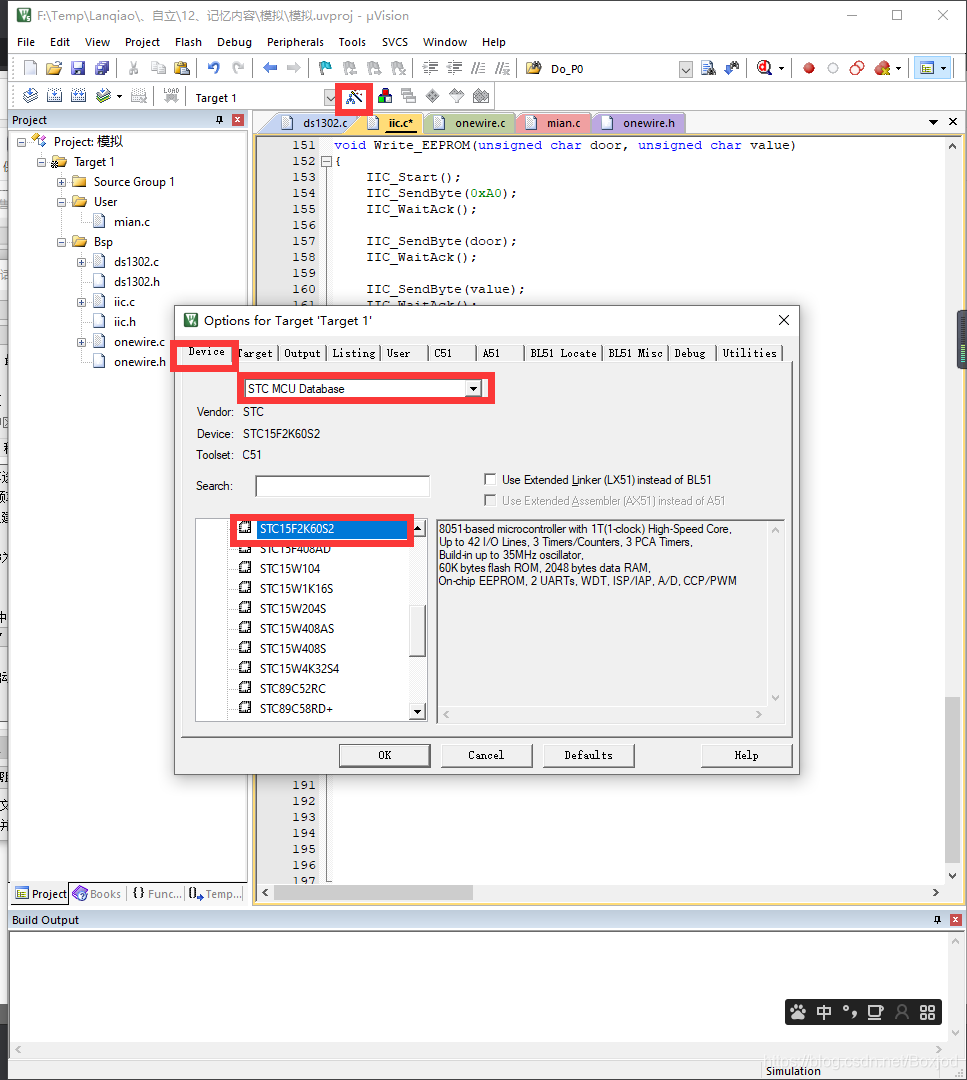This screenshot has height=1080, width=967.
Task: Open Help from the options dialog
Action: point(747,755)
